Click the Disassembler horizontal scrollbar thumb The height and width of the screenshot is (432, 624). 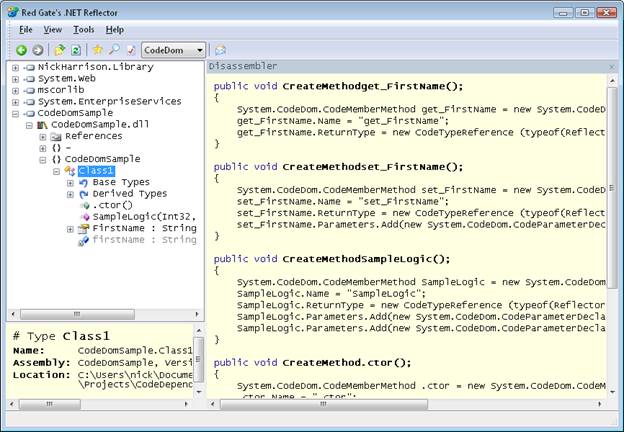coord(324,405)
